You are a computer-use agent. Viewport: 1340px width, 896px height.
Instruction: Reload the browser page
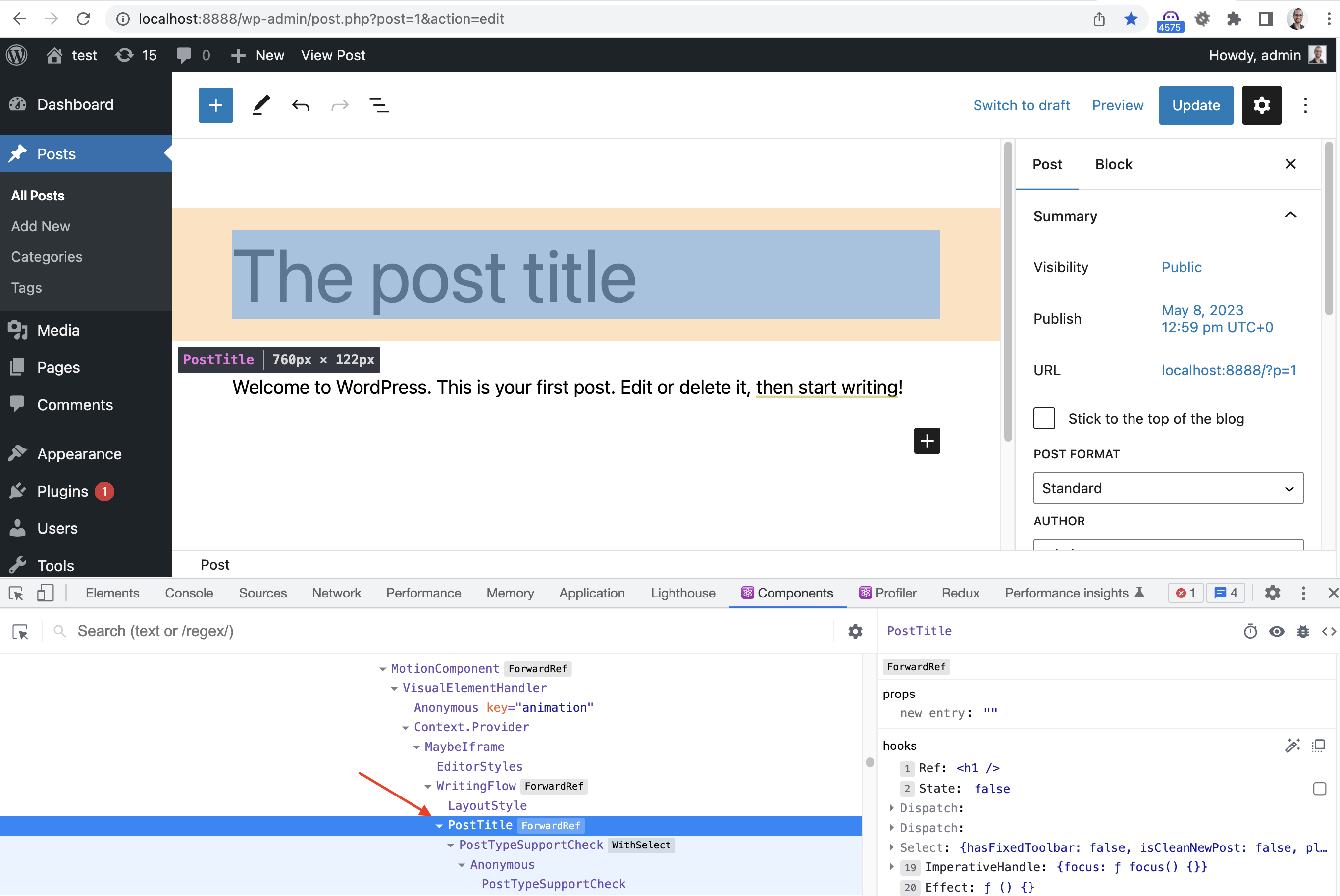pyautogui.click(x=84, y=19)
